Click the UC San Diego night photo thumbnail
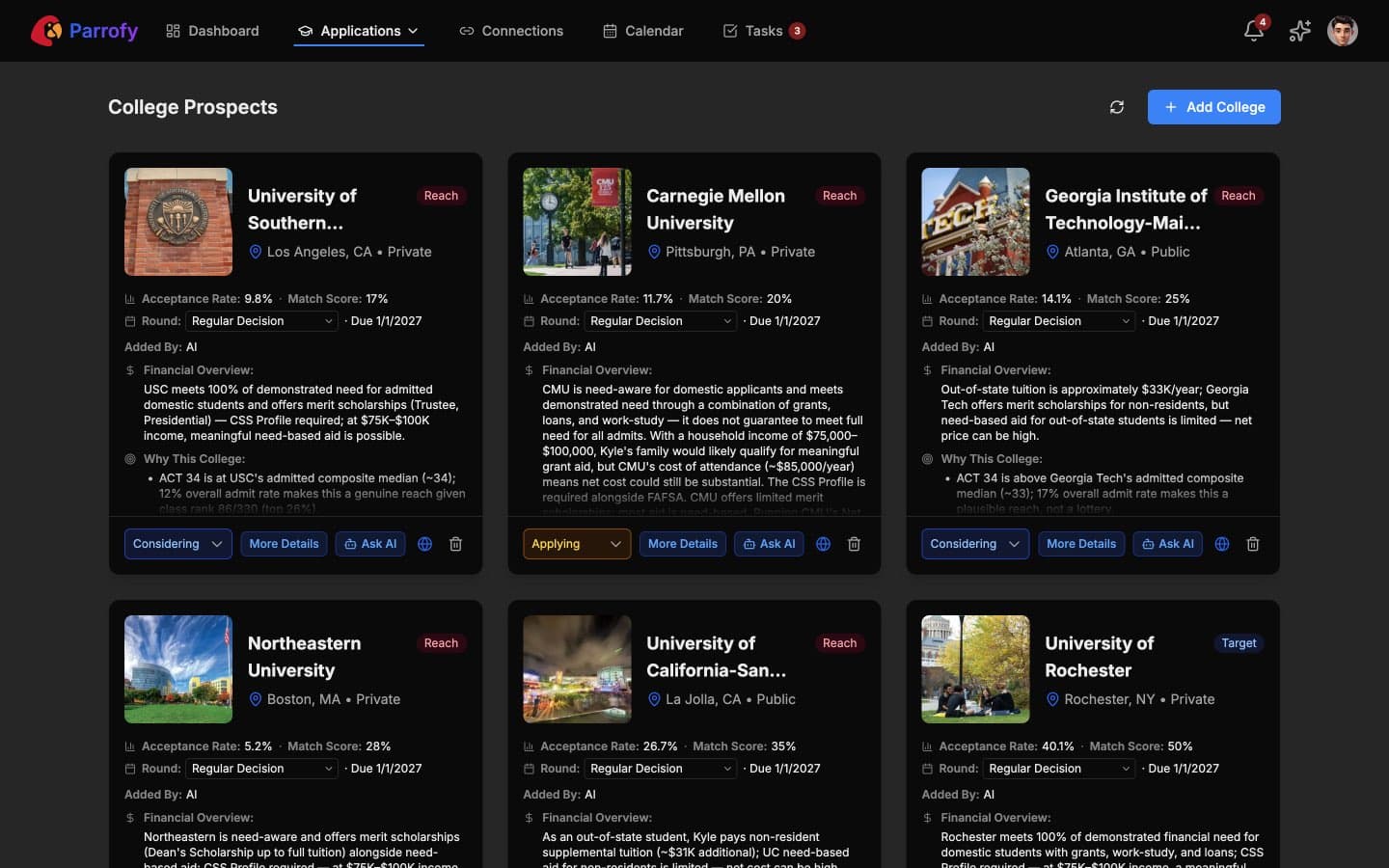1389x868 pixels. [x=577, y=669]
